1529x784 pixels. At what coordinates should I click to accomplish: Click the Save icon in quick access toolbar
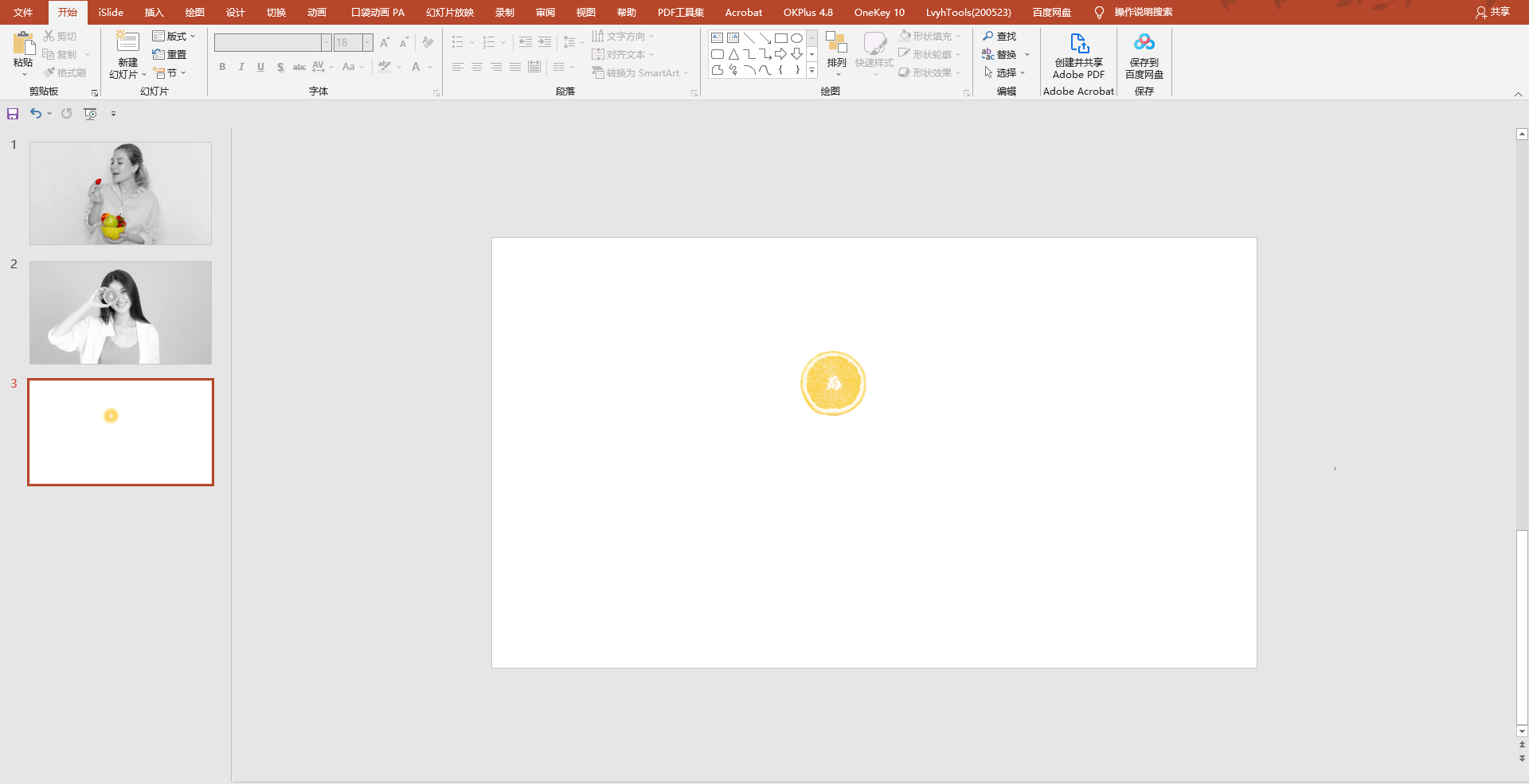pyautogui.click(x=13, y=114)
